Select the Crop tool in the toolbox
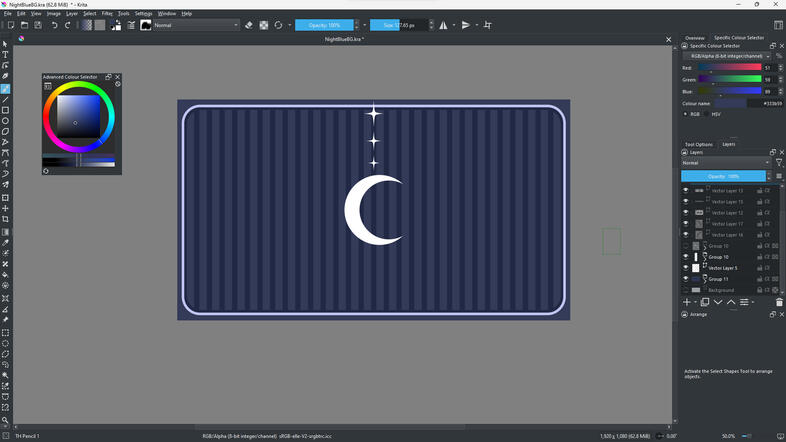 [x=5, y=219]
